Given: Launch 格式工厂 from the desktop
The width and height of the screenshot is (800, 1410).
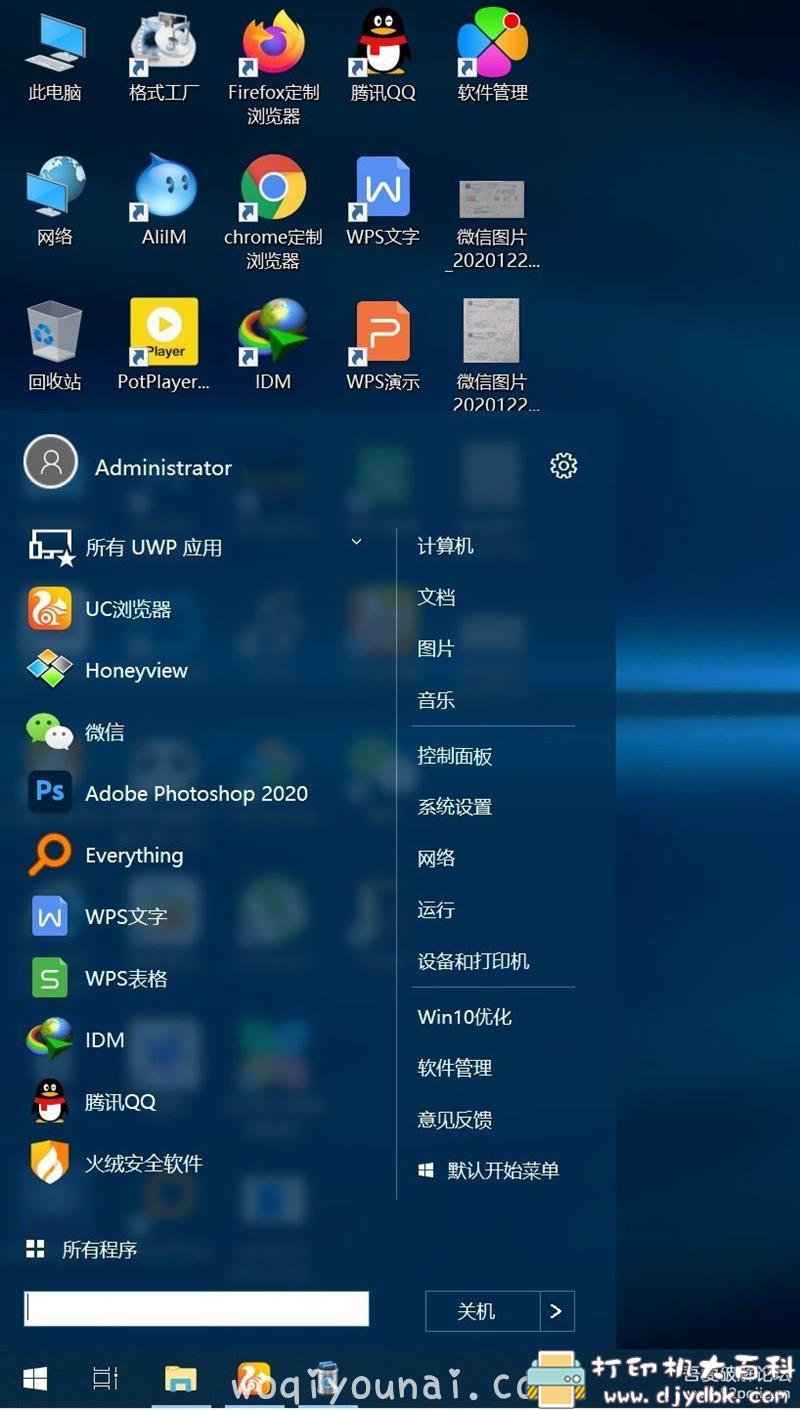Looking at the screenshot, I should tap(164, 58).
